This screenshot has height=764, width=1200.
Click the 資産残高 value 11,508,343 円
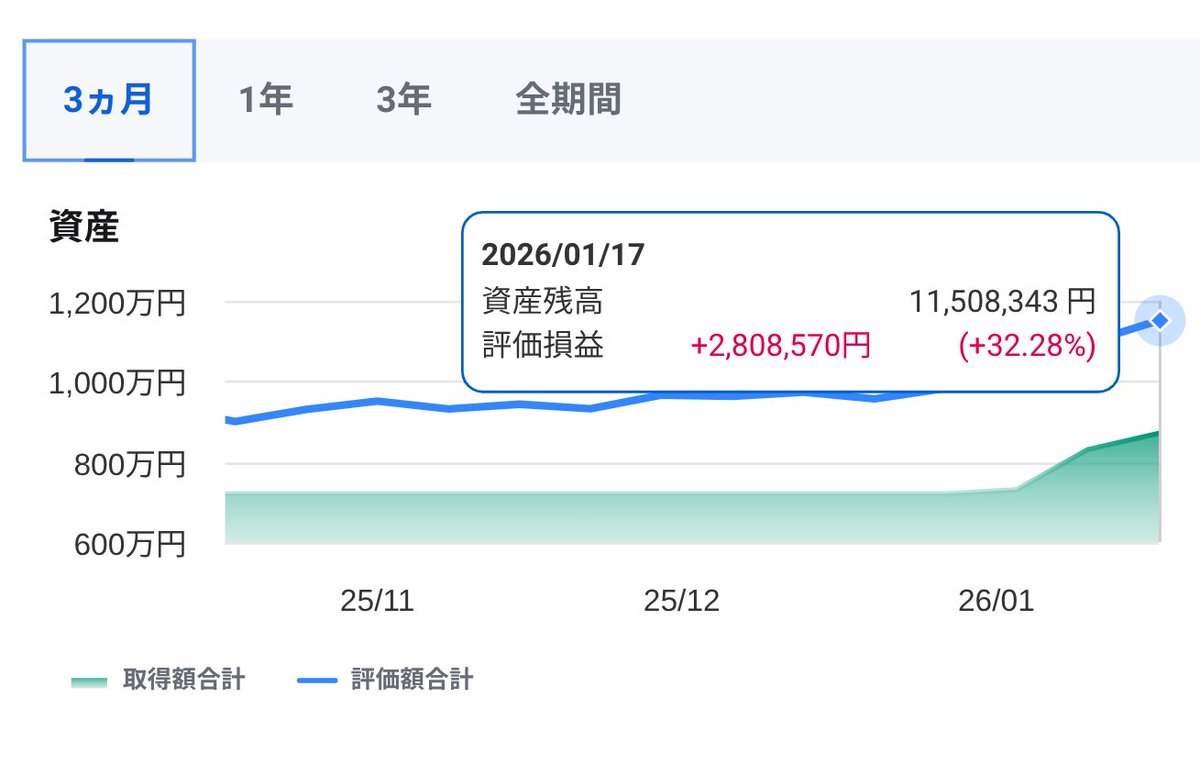pyautogui.click(x=1002, y=301)
